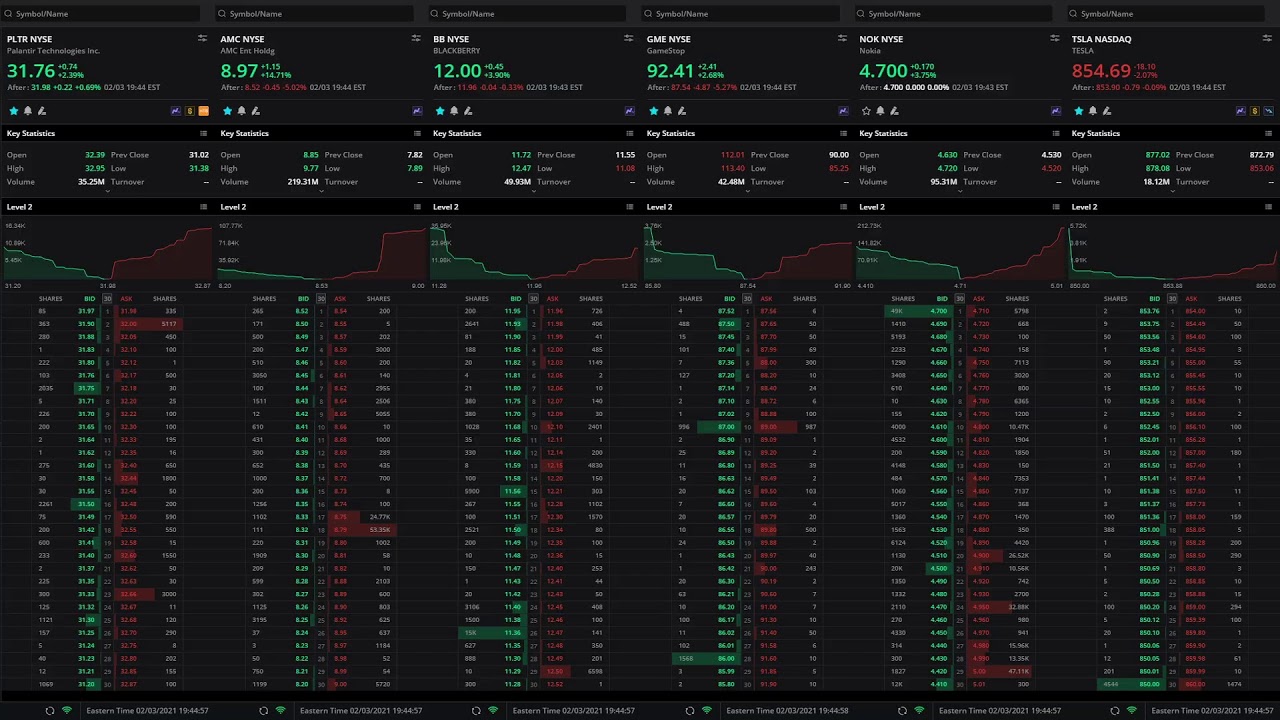Set a price alert bell for PLTR
The height and width of the screenshot is (720, 1280).
(28, 111)
